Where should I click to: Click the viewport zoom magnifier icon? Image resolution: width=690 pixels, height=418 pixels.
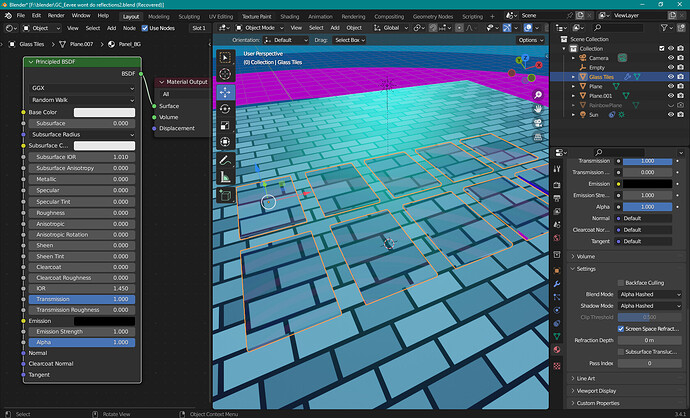point(538,95)
